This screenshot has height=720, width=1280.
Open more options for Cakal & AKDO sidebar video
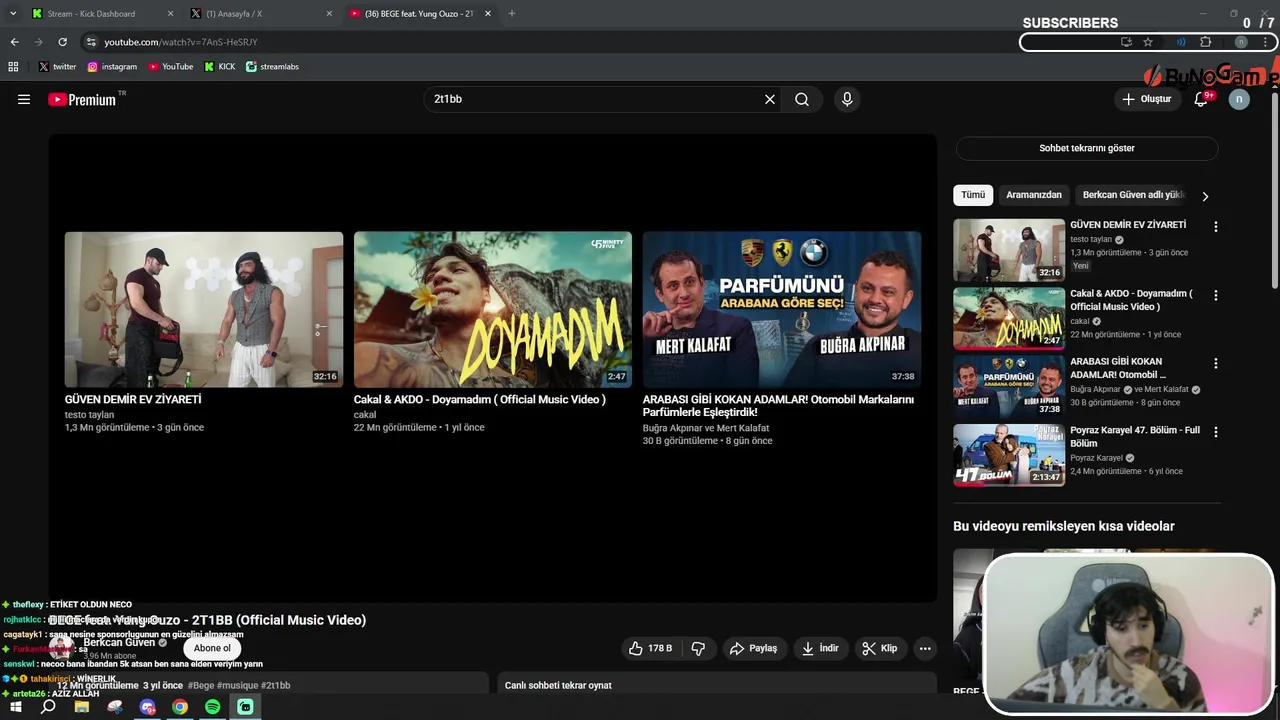point(1216,296)
